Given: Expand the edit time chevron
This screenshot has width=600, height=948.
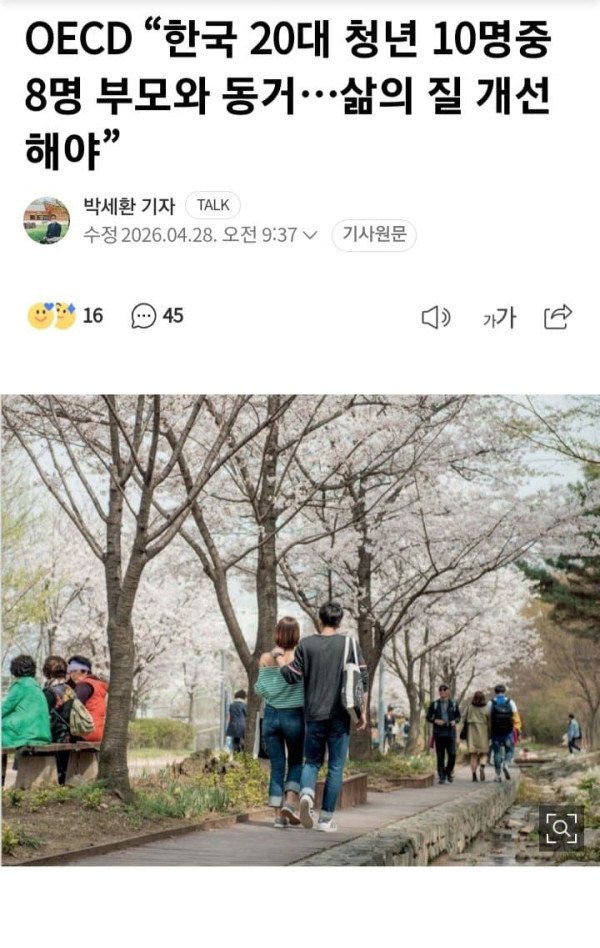Looking at the screenshot, I should pos(310,235).
